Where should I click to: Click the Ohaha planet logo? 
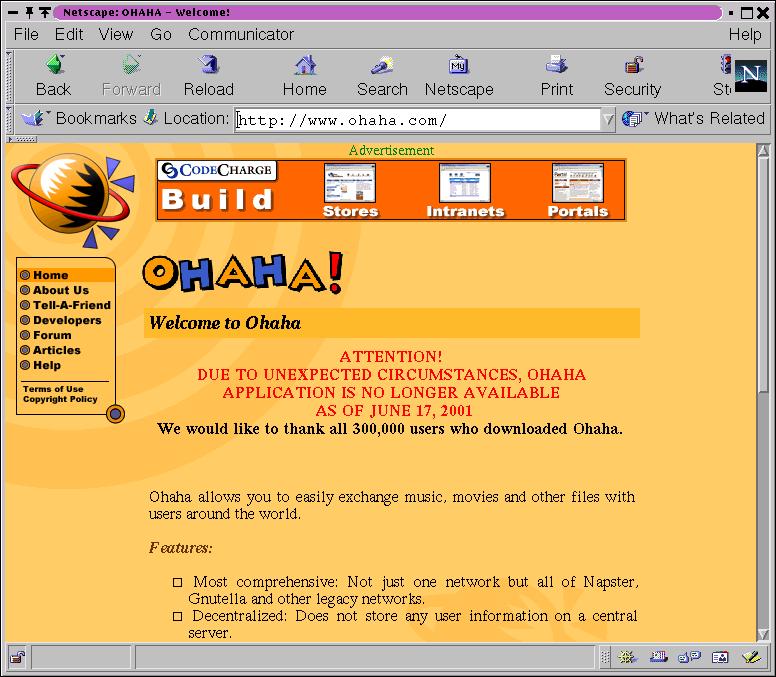[73, 200]
